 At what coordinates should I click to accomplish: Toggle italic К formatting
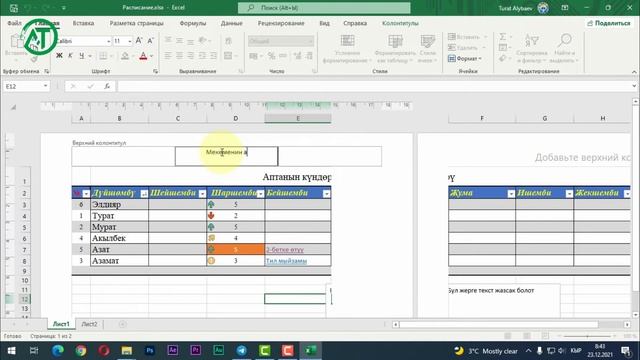(x=70, y=56)
